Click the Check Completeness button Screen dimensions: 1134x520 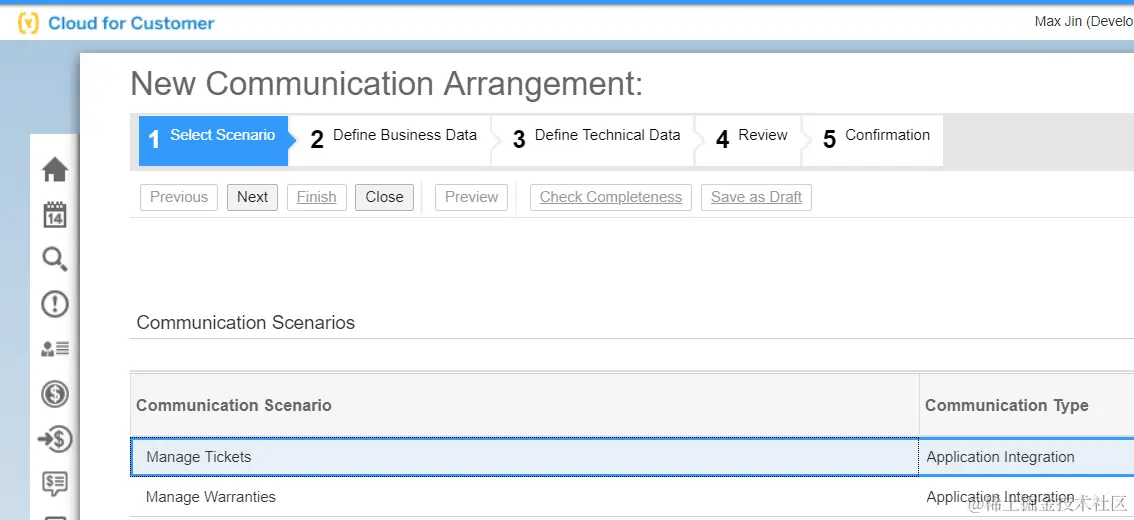tap(610, 197)
